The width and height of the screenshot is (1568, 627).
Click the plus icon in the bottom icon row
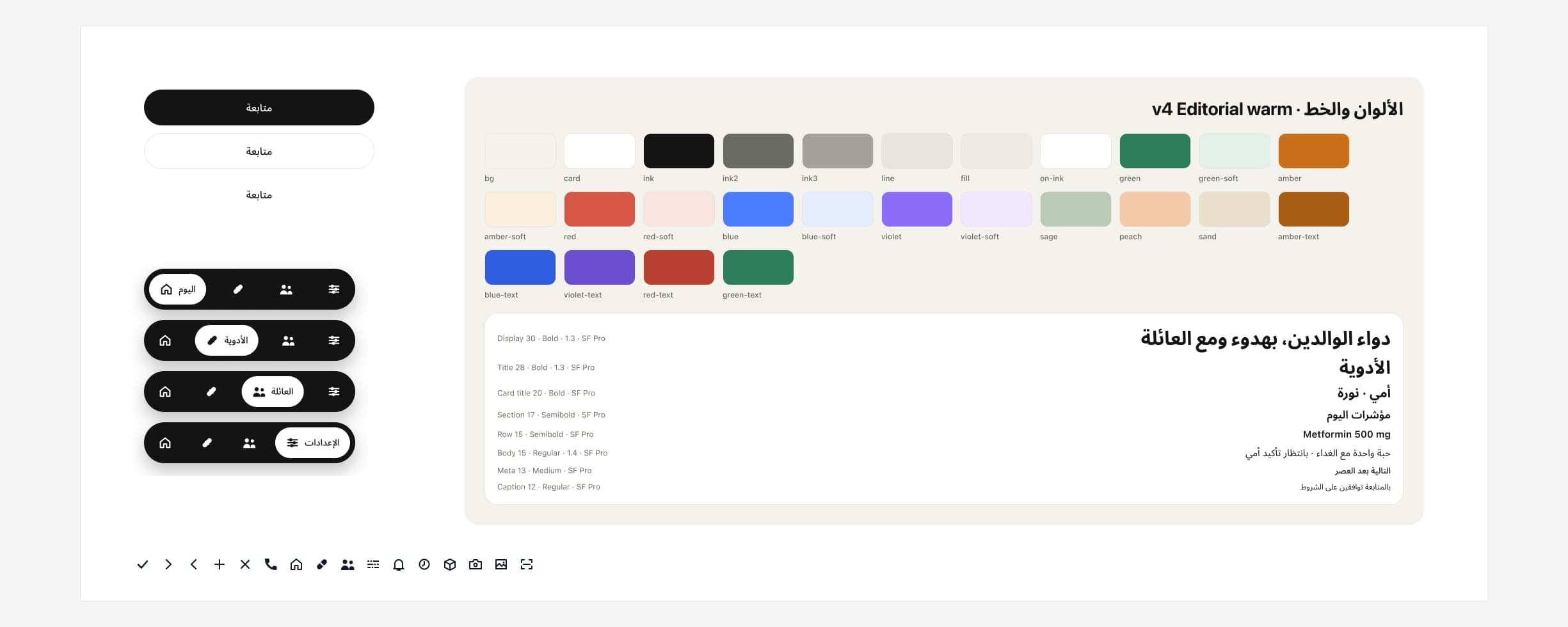click(220, 564)
